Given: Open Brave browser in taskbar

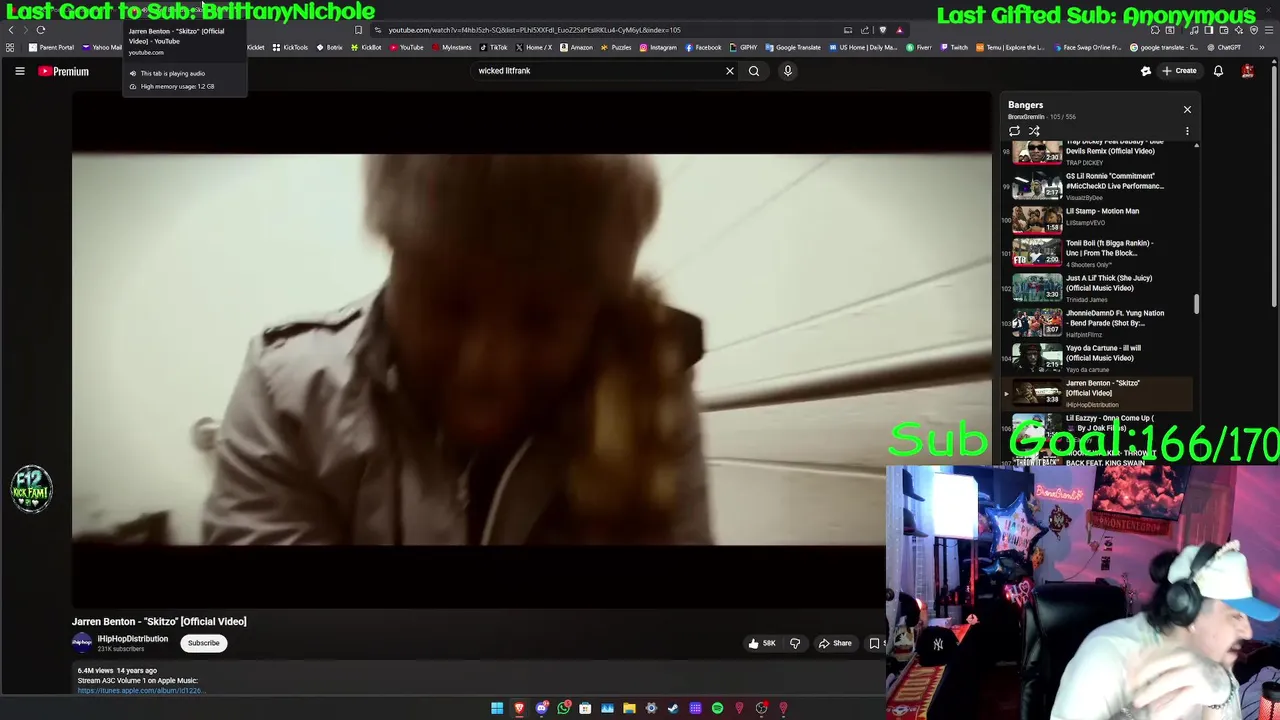Looking at the screenshot, I should coord(519,708).
